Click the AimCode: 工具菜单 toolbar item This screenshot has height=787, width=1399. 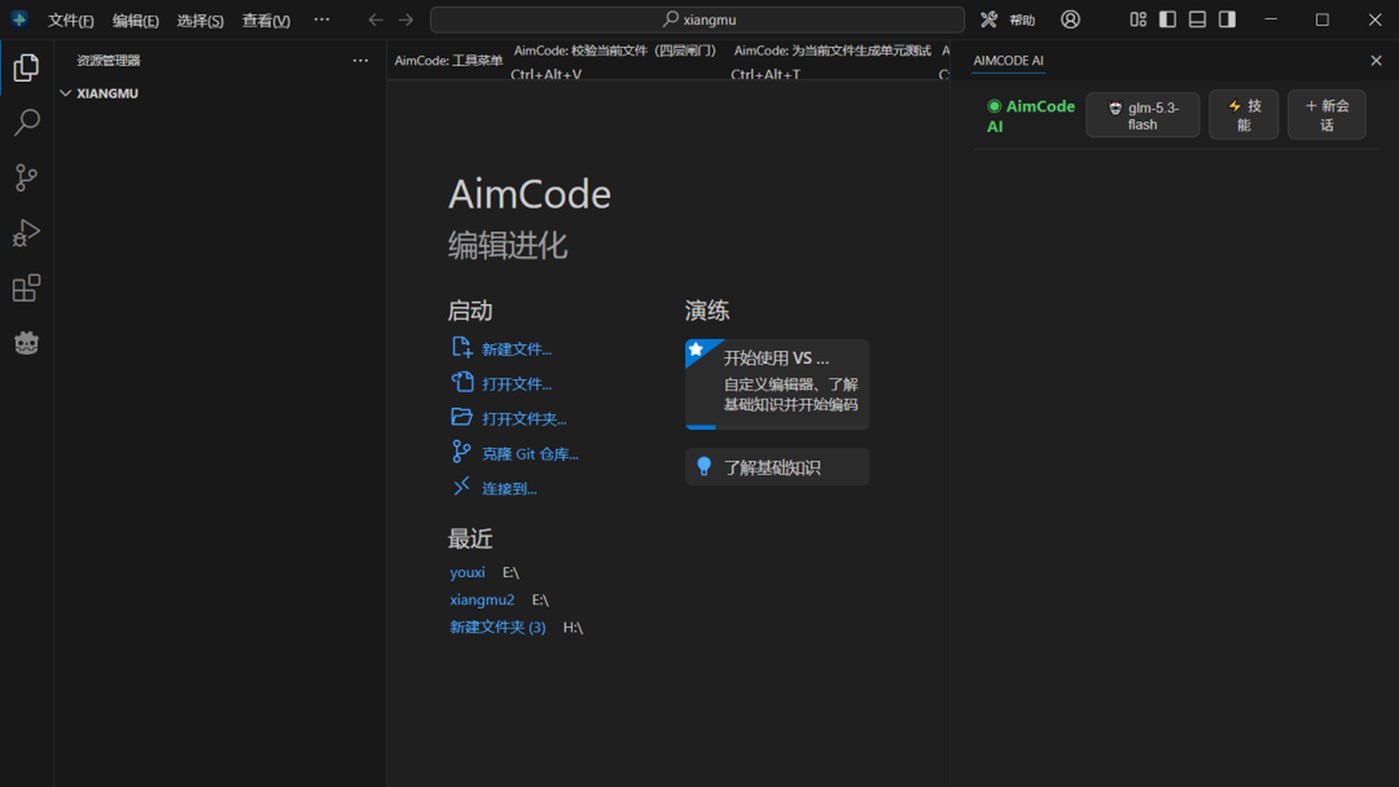click(x=448, y=61)
